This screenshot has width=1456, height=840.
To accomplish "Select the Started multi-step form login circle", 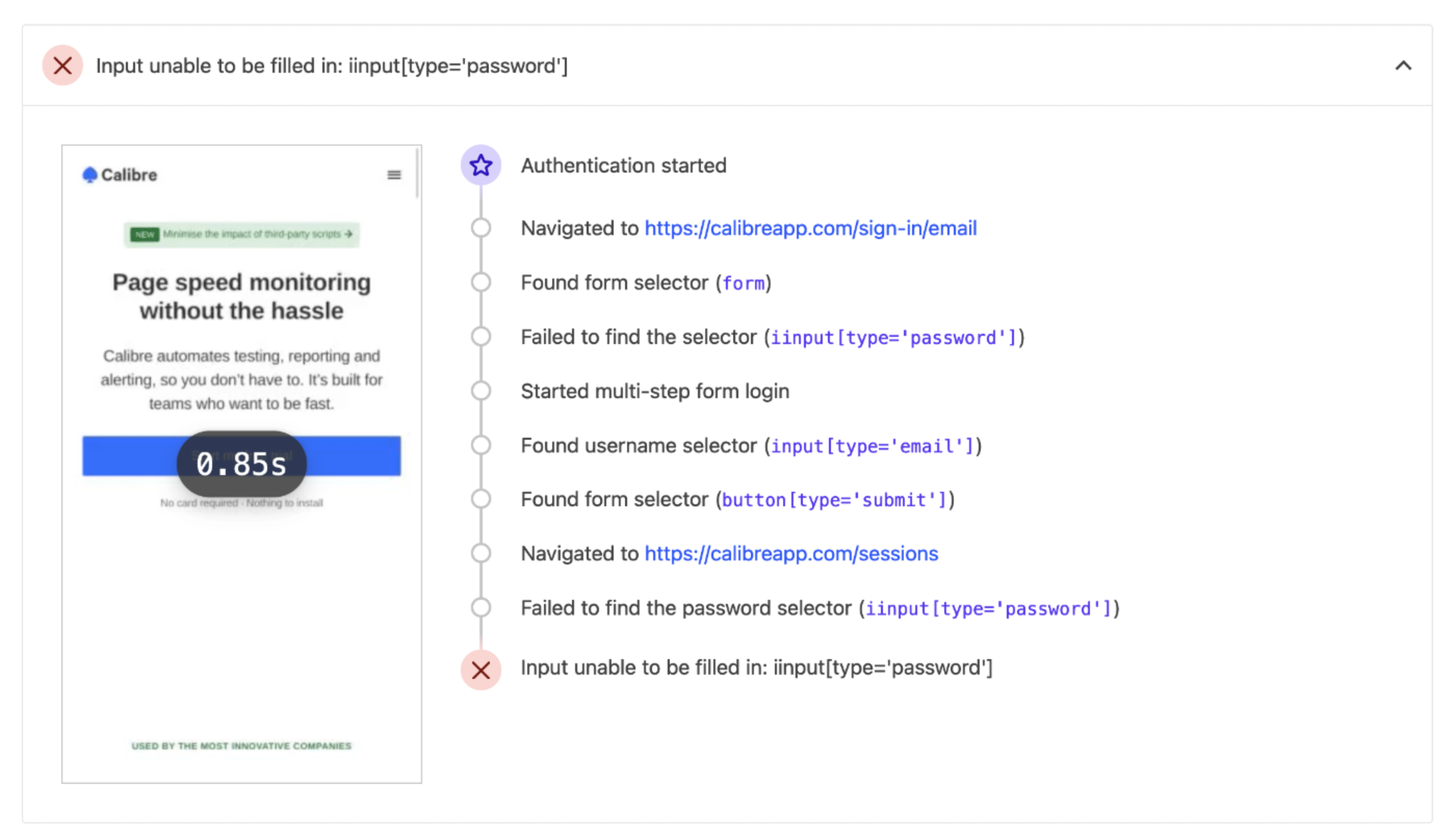I will [480, 390].
